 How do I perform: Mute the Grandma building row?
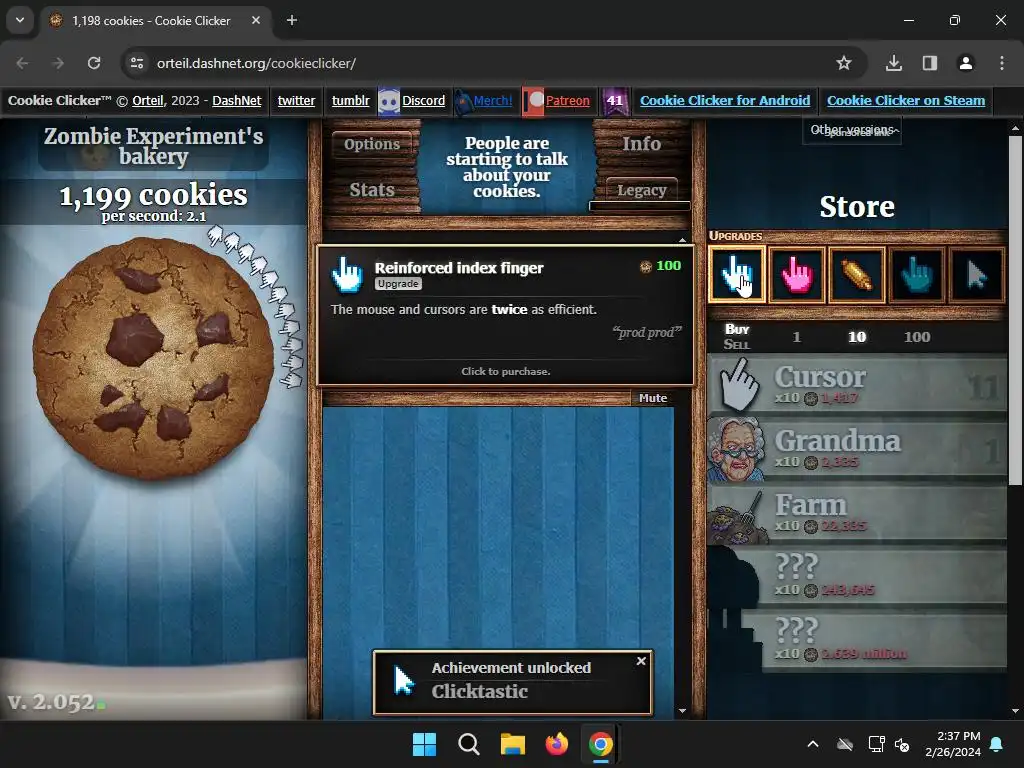(653, 398)
